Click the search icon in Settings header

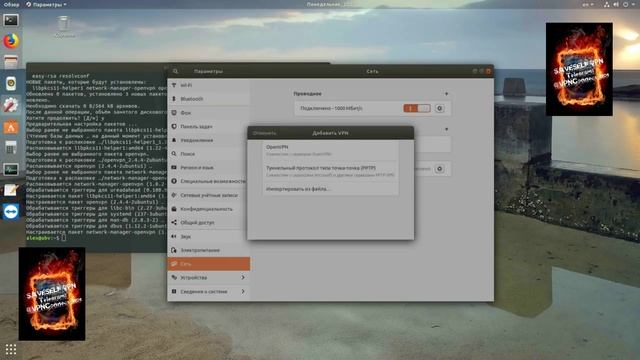tap(176, 71)
